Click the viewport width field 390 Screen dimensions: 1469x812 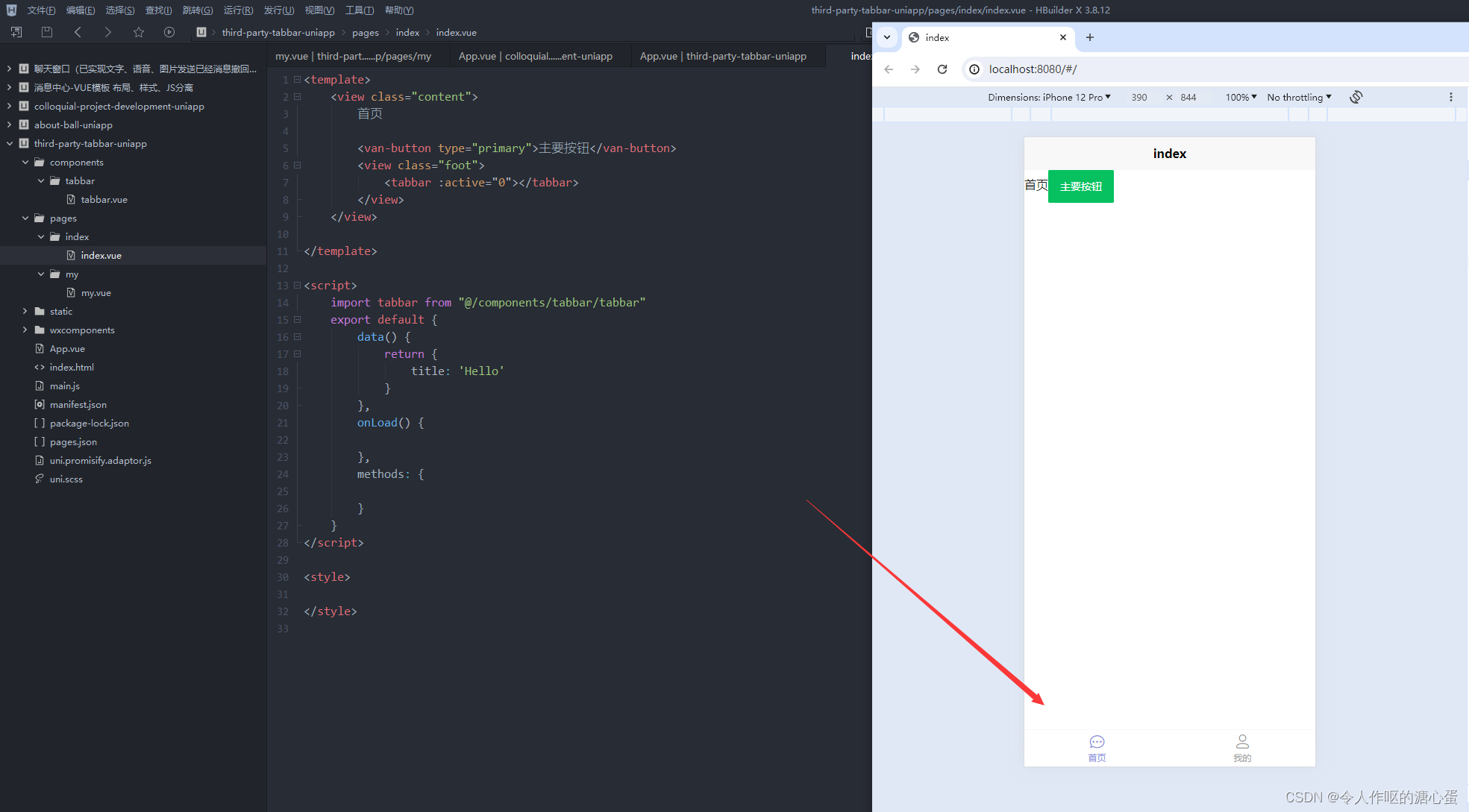coord(1139,97)
